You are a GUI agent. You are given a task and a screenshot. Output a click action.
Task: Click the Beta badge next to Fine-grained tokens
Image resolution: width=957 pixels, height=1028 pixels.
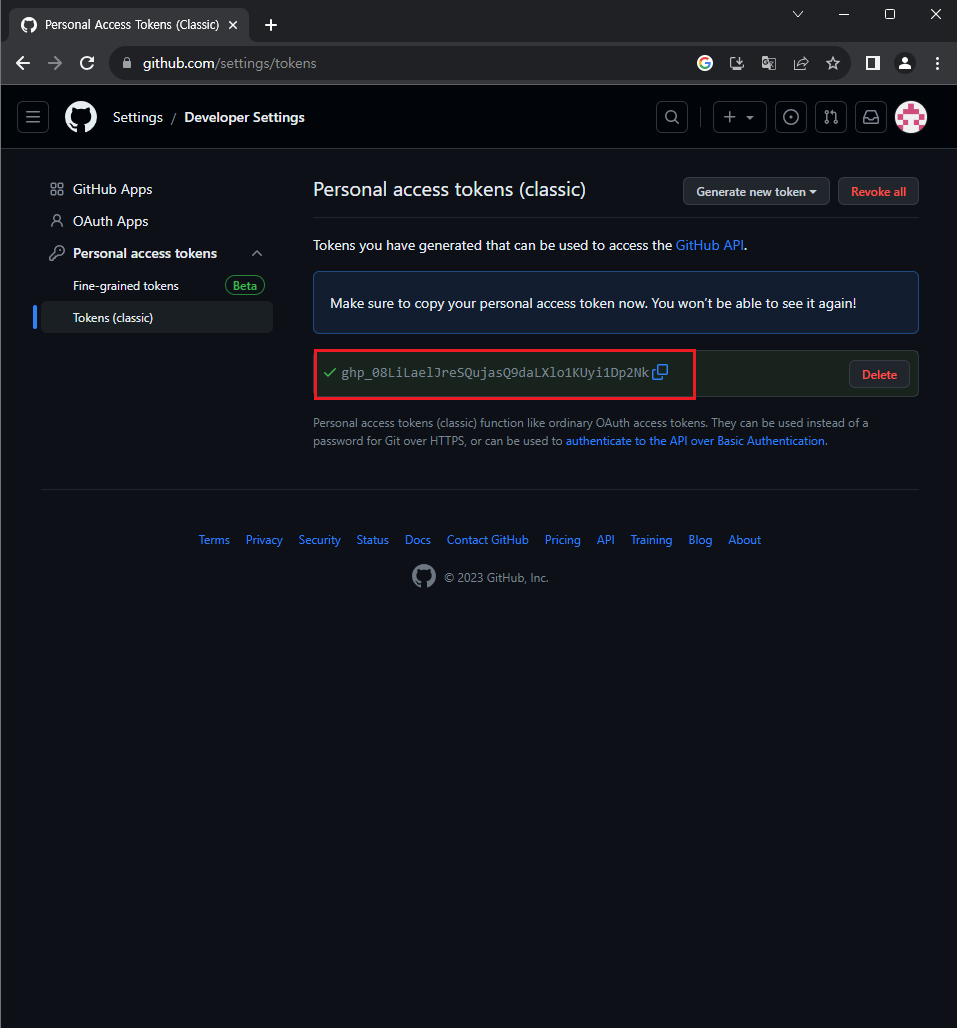tap(244, 286)
